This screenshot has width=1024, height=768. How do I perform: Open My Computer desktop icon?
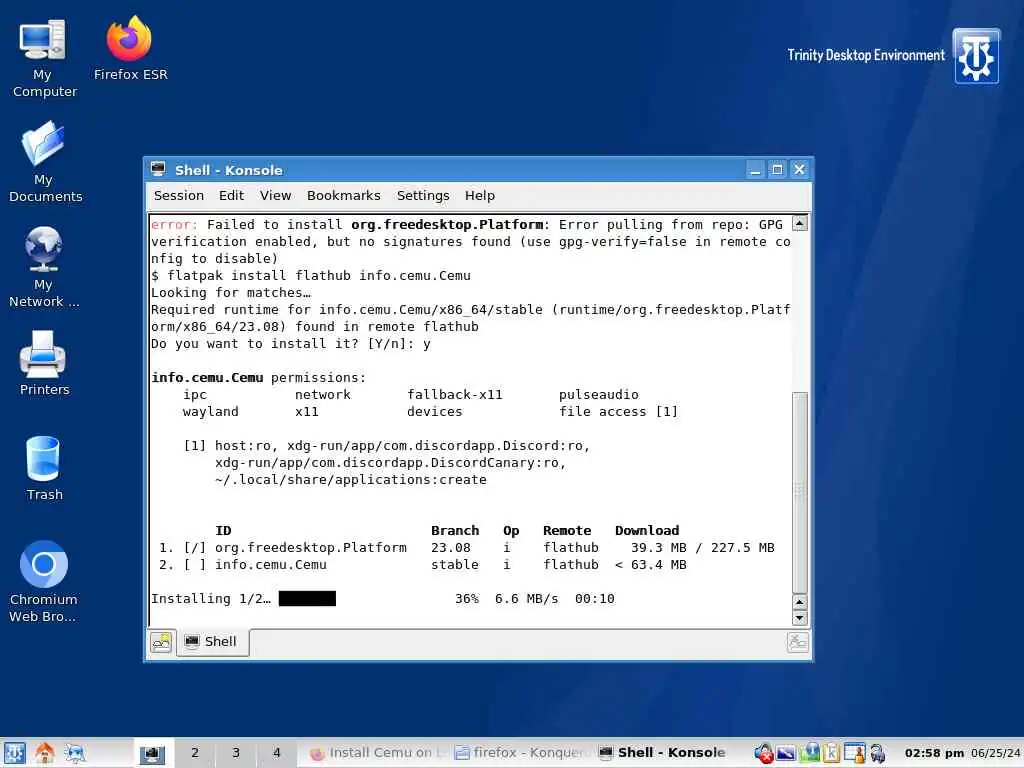(x=44, y=59)
